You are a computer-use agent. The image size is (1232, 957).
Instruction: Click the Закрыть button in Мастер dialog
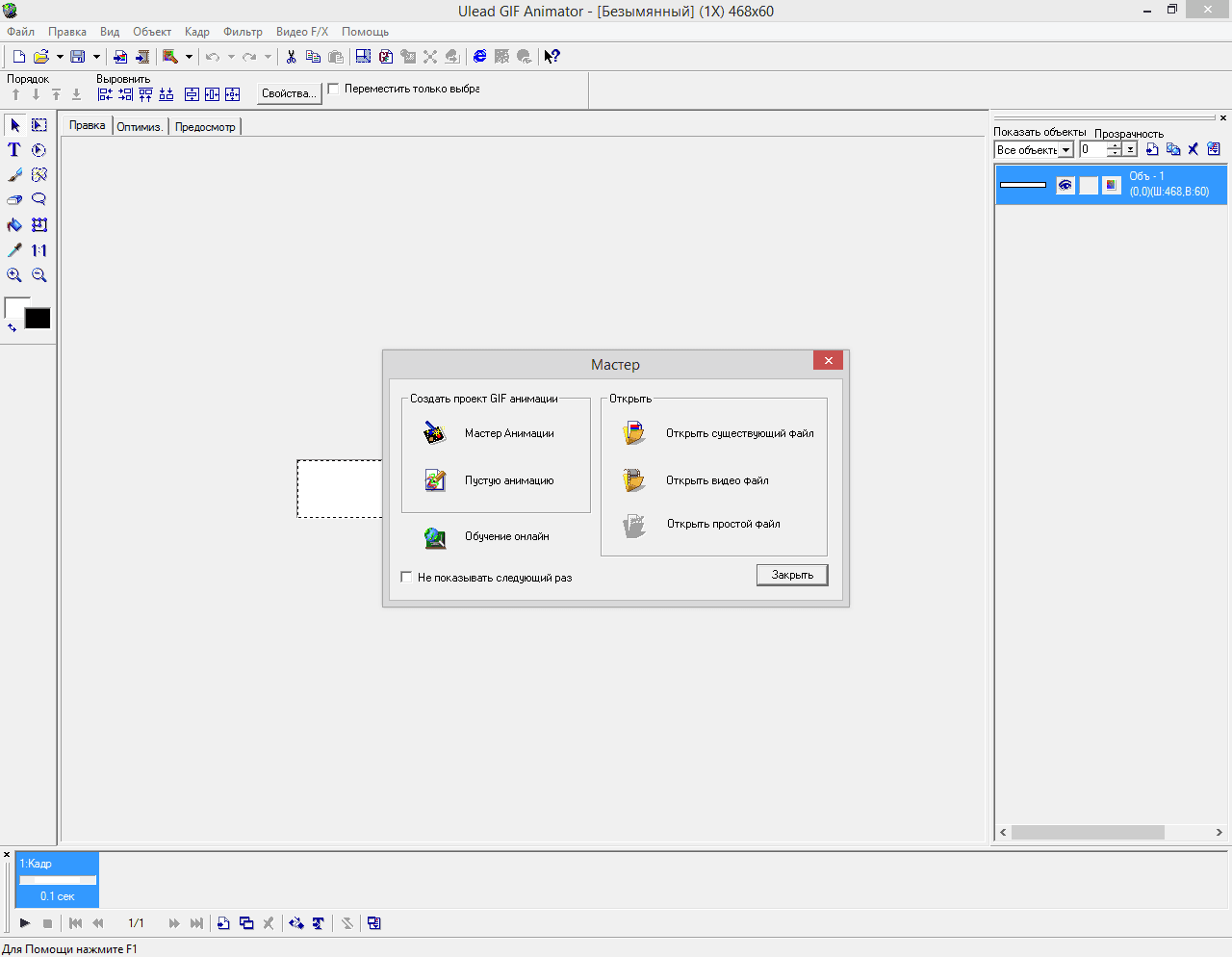tap(792, 575)
